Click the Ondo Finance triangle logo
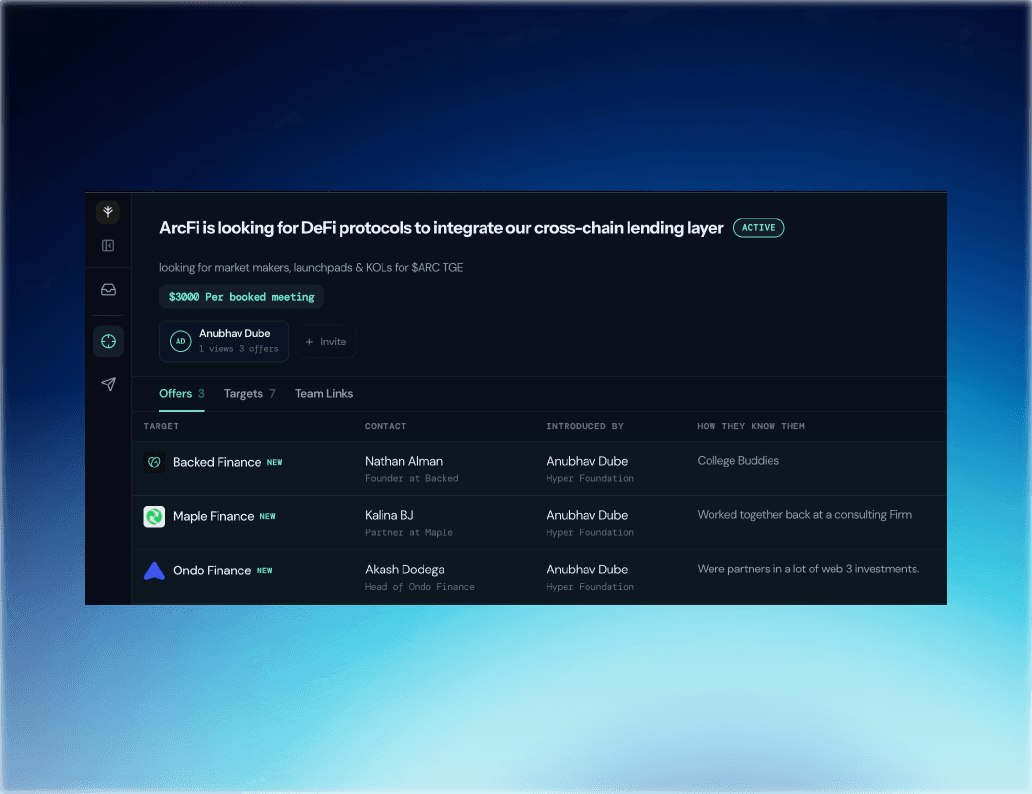Screen dimensions: 1032x794 pos(154,571)
